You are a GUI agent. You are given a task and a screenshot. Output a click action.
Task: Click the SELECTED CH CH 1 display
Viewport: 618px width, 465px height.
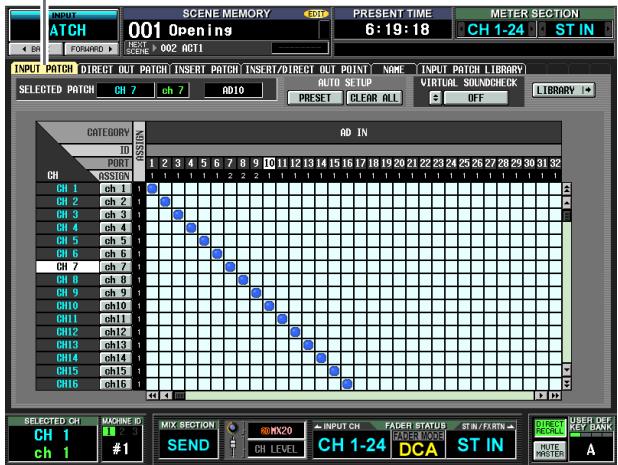pyautogui.click(x=52, y=444)
